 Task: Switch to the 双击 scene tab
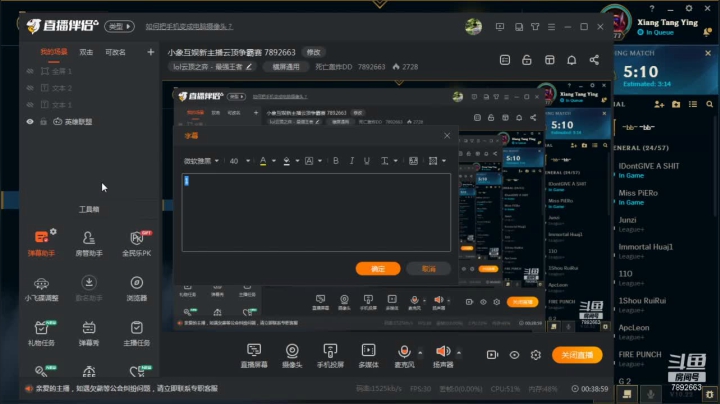86,52
